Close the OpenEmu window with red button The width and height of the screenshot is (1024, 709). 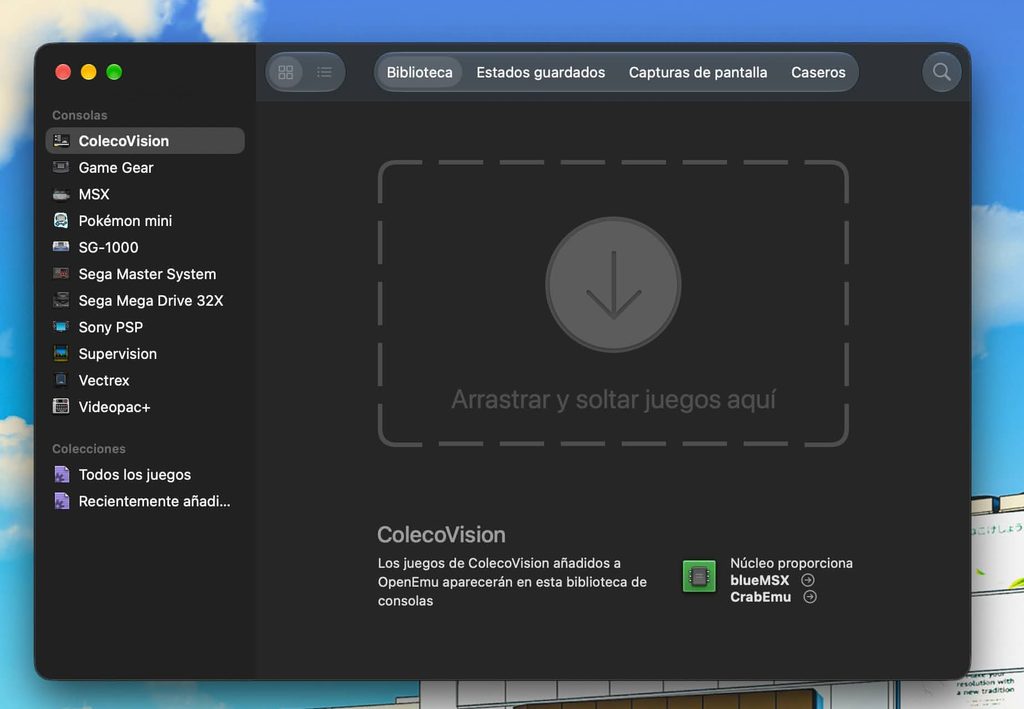pos(63,72)
